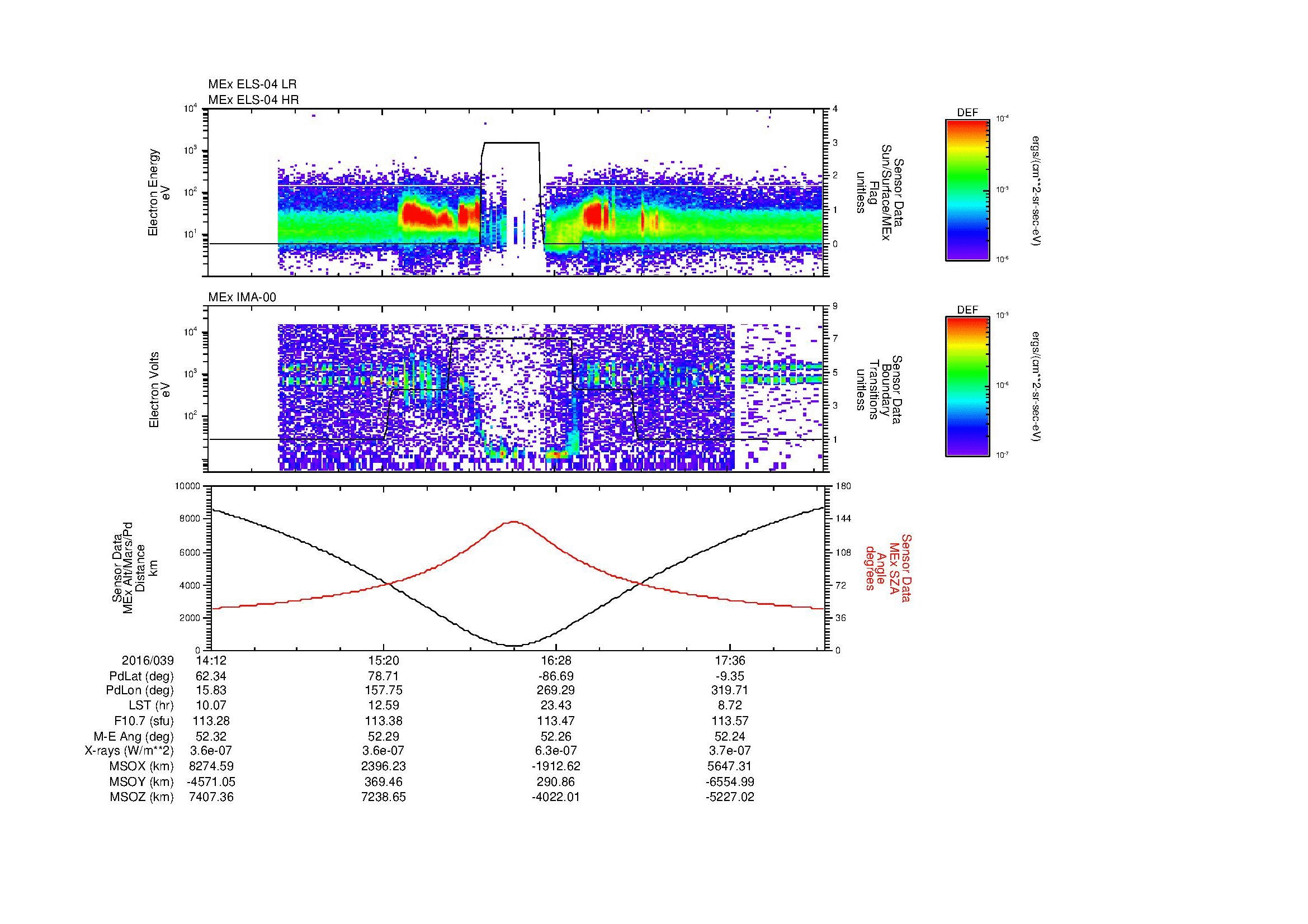This screenshot has width=1308, height=924.
Task: Click the MSOZ value '7238.65'
Action: coord(384,797)
